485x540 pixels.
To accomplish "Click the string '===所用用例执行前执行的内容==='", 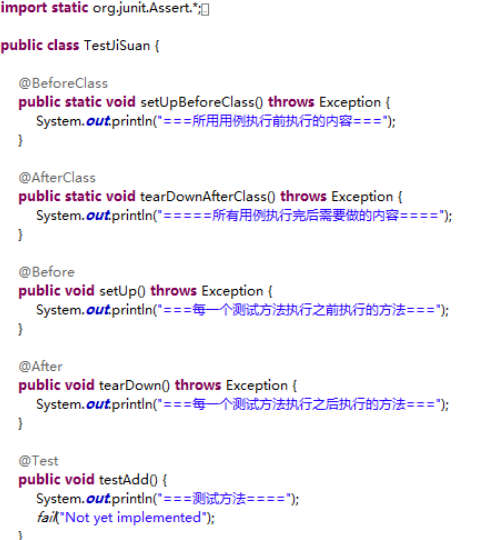I will pyautogui.click(x=272, y=121).
